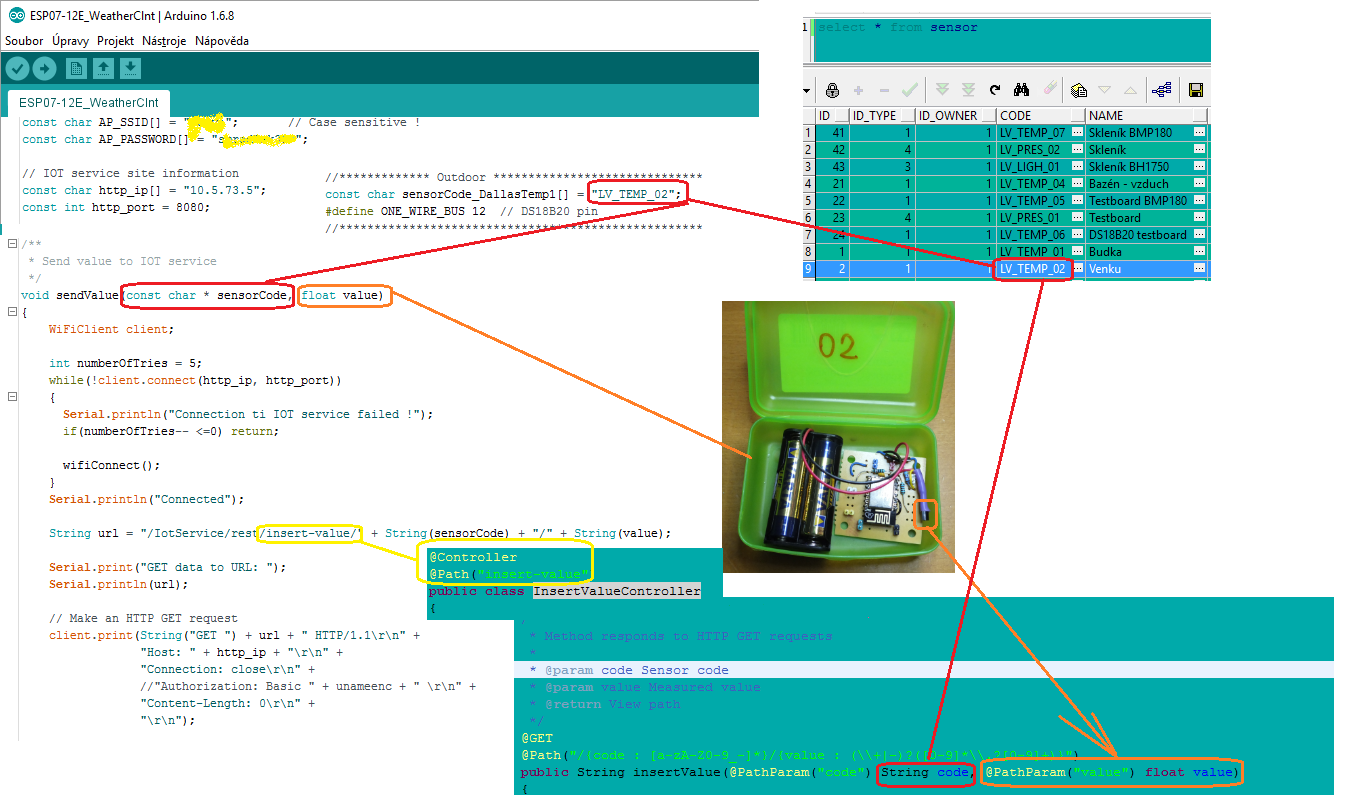Select row number 9 in the results grid
The width and height of the screenshot is (1345, 812).
808,268
